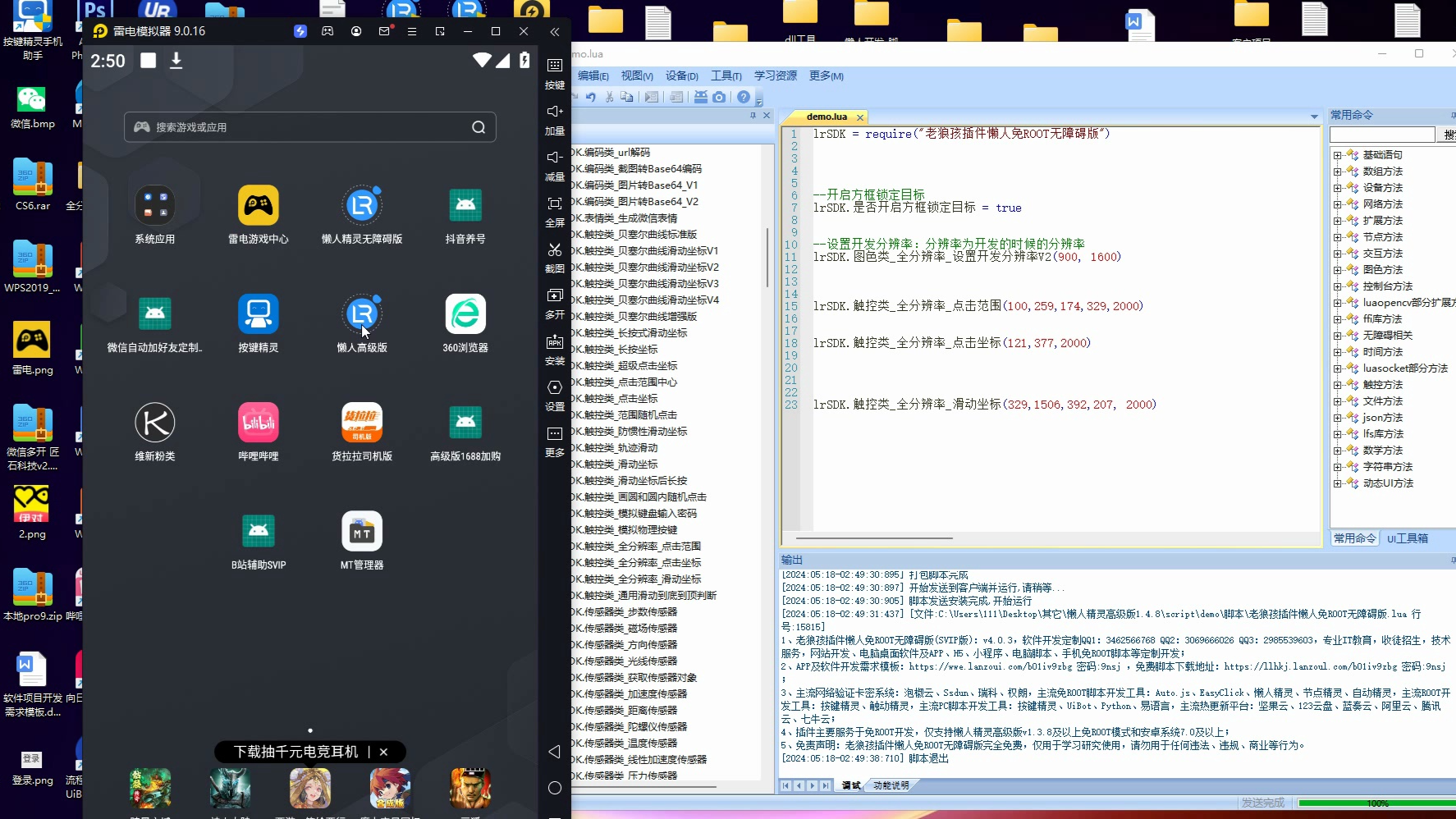Click the emulator gamepad icon in title bar

pyautogui.click(x=327, y=31)
